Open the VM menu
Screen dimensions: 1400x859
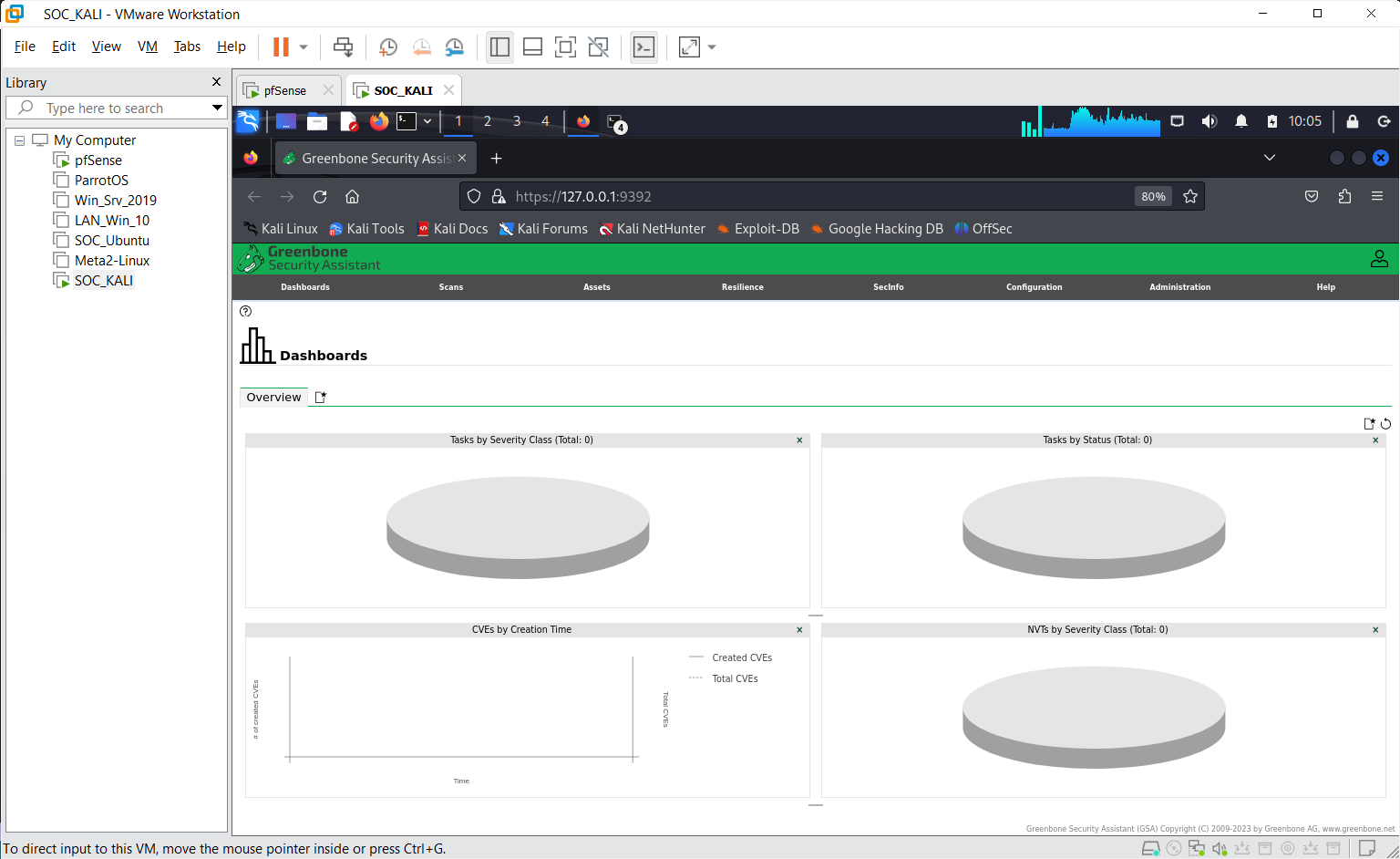(x=147, y=47)
